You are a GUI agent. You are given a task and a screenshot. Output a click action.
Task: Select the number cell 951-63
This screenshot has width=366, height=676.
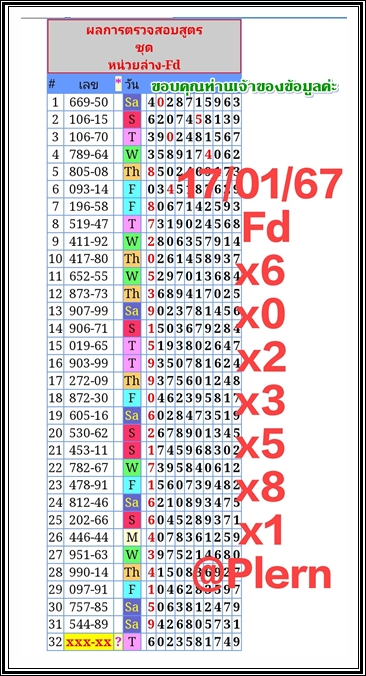(89, 554)
